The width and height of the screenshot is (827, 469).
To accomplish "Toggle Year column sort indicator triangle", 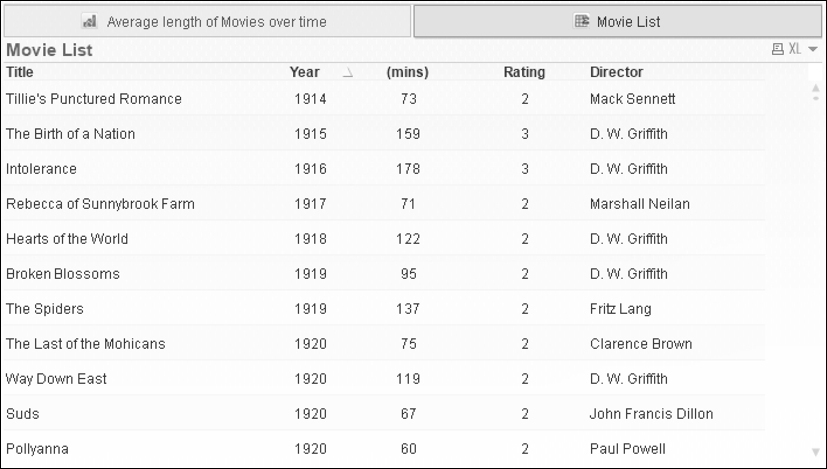I will click(347, 73).
